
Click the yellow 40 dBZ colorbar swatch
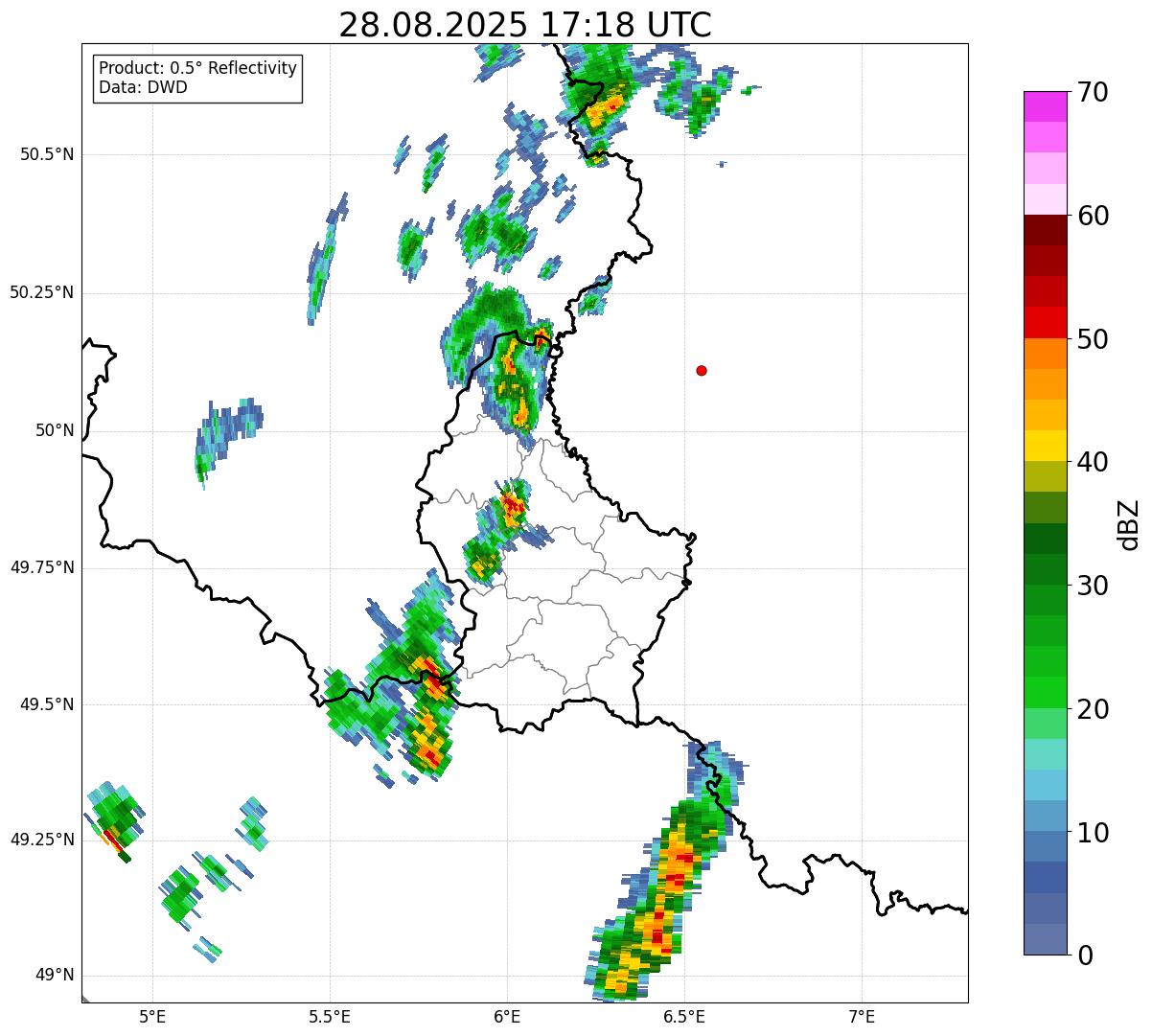pyautogui.click(x=1045, y=446)
